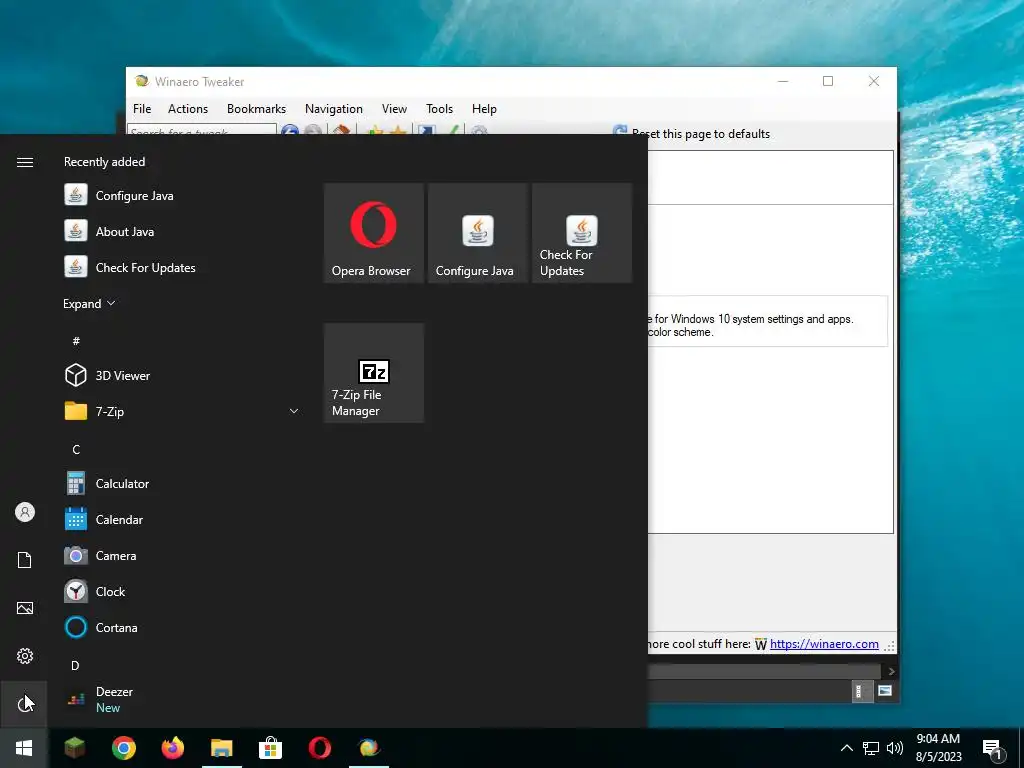Launch Firefox from the taskbar
This screenshot has height=768, width=1024.
tap(172, 748)
